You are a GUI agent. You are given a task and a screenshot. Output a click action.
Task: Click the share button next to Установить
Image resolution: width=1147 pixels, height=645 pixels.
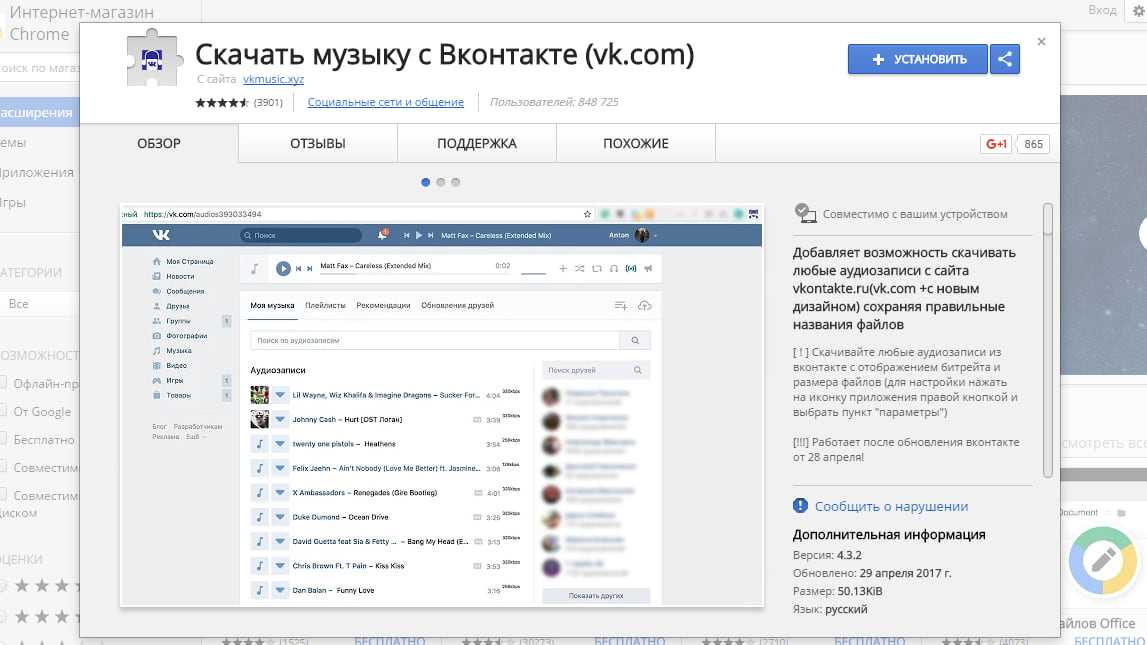[1005, 59]
